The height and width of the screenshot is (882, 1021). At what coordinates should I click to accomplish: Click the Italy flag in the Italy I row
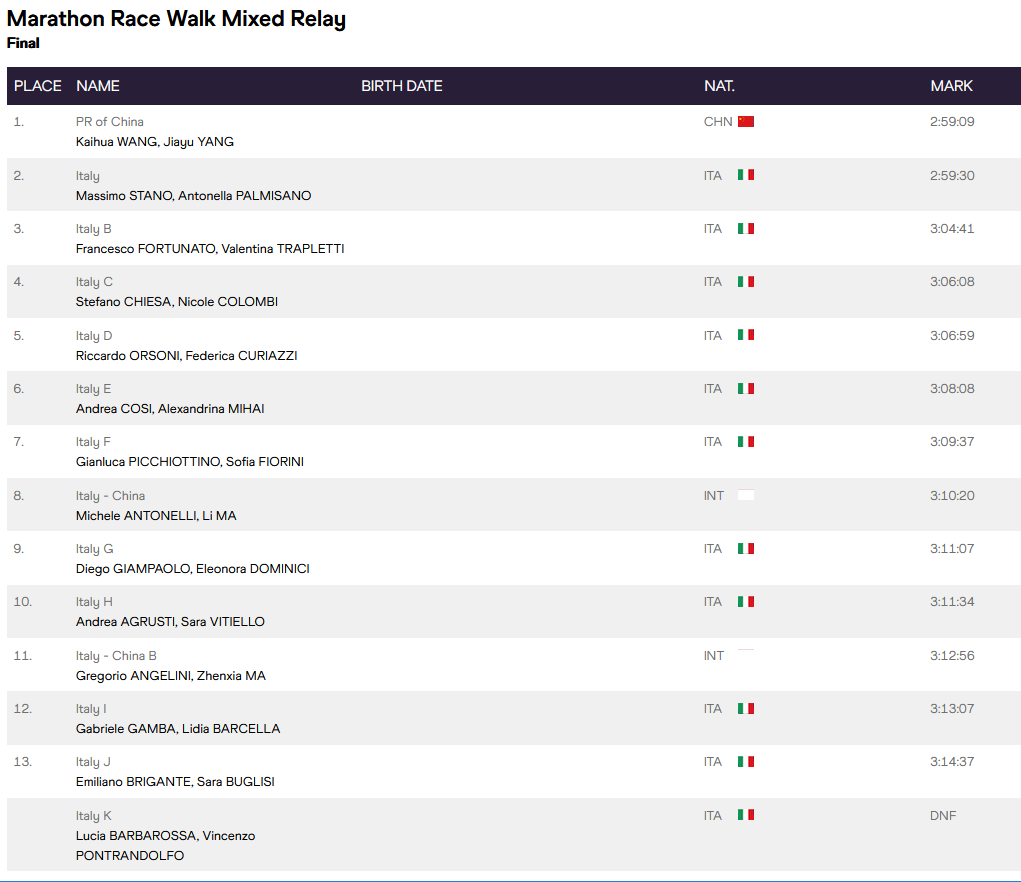(746, 709)
